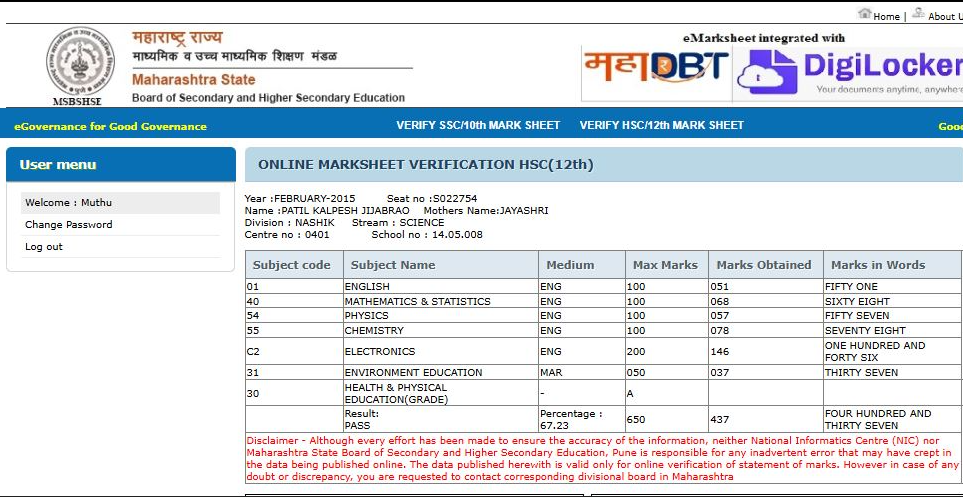Click the Marks in Words column header
The height and width of the screenshot is (497, 963).
(892, 265)
